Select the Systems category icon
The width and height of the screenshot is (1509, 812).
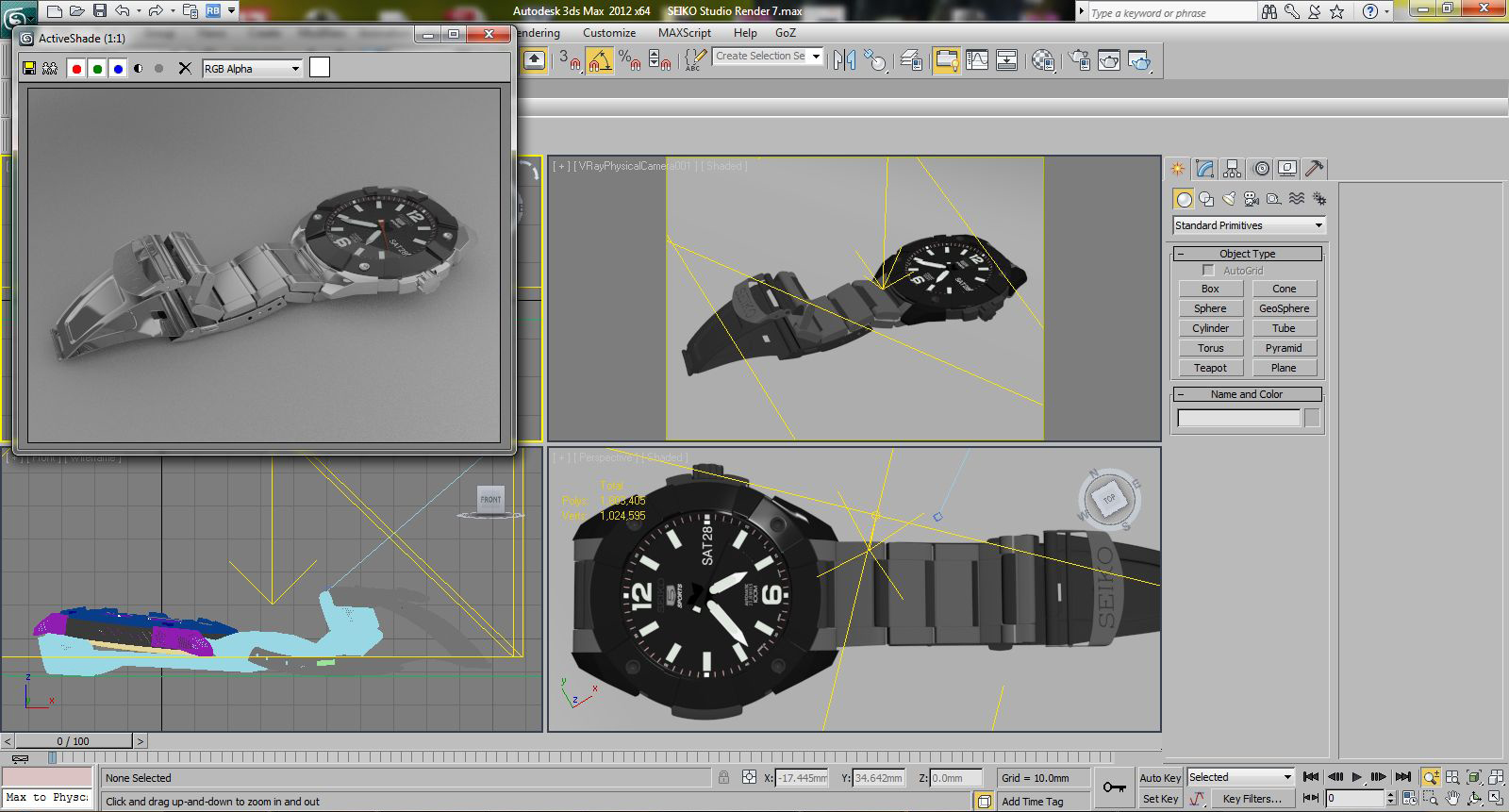1319,198
